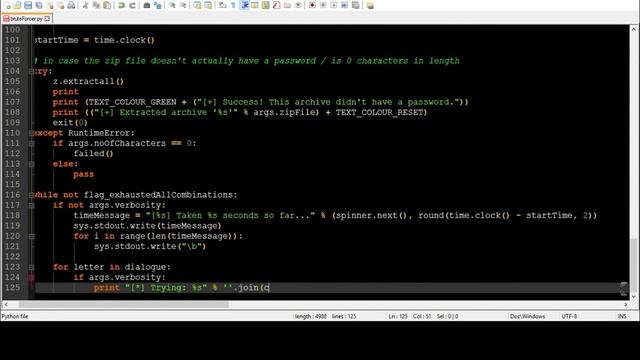Click the Save Recorded Macro icon
The image size is (640, 360).
(x=356, y=5)
